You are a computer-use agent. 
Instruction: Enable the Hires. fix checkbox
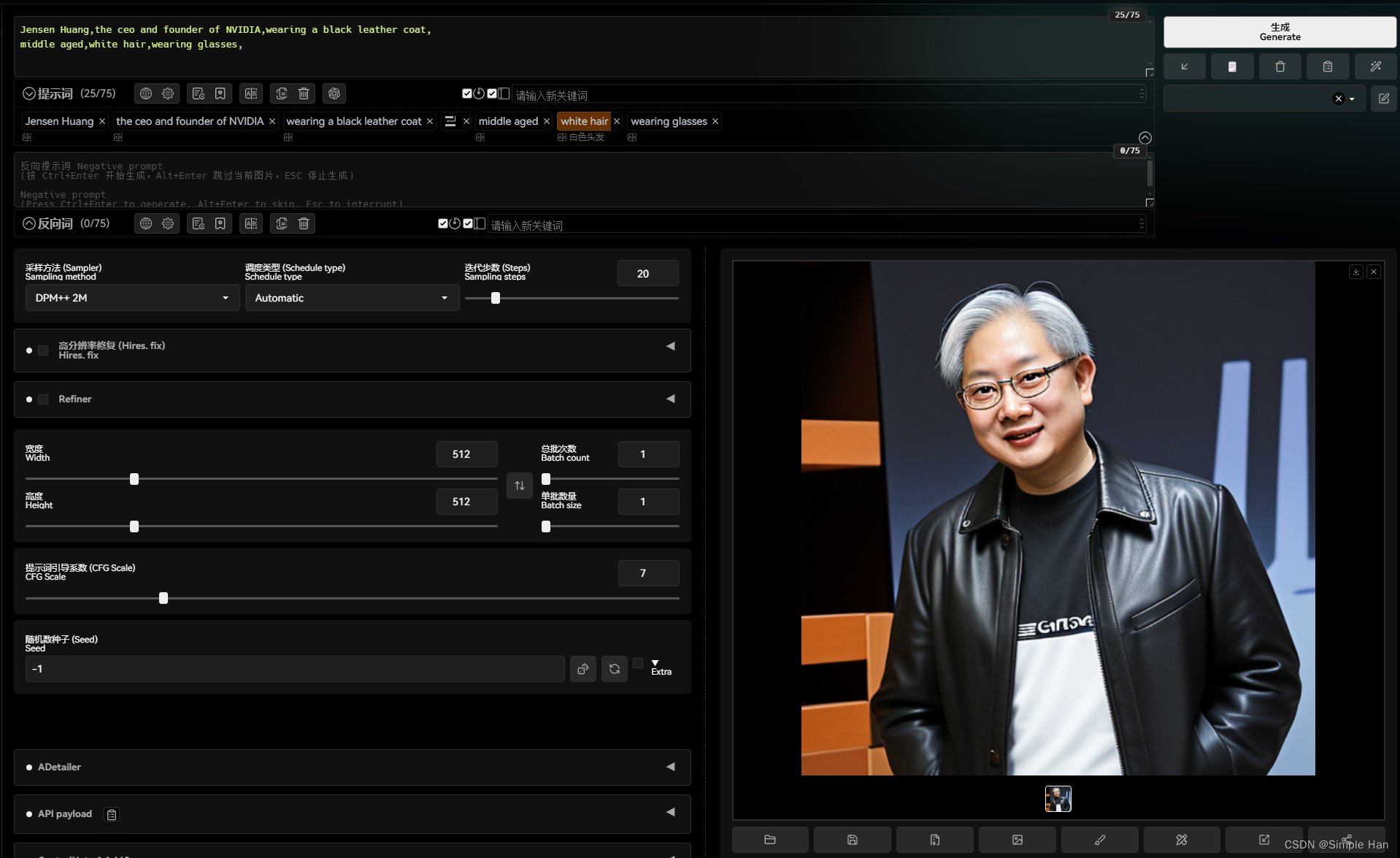[x=43, y=351]
